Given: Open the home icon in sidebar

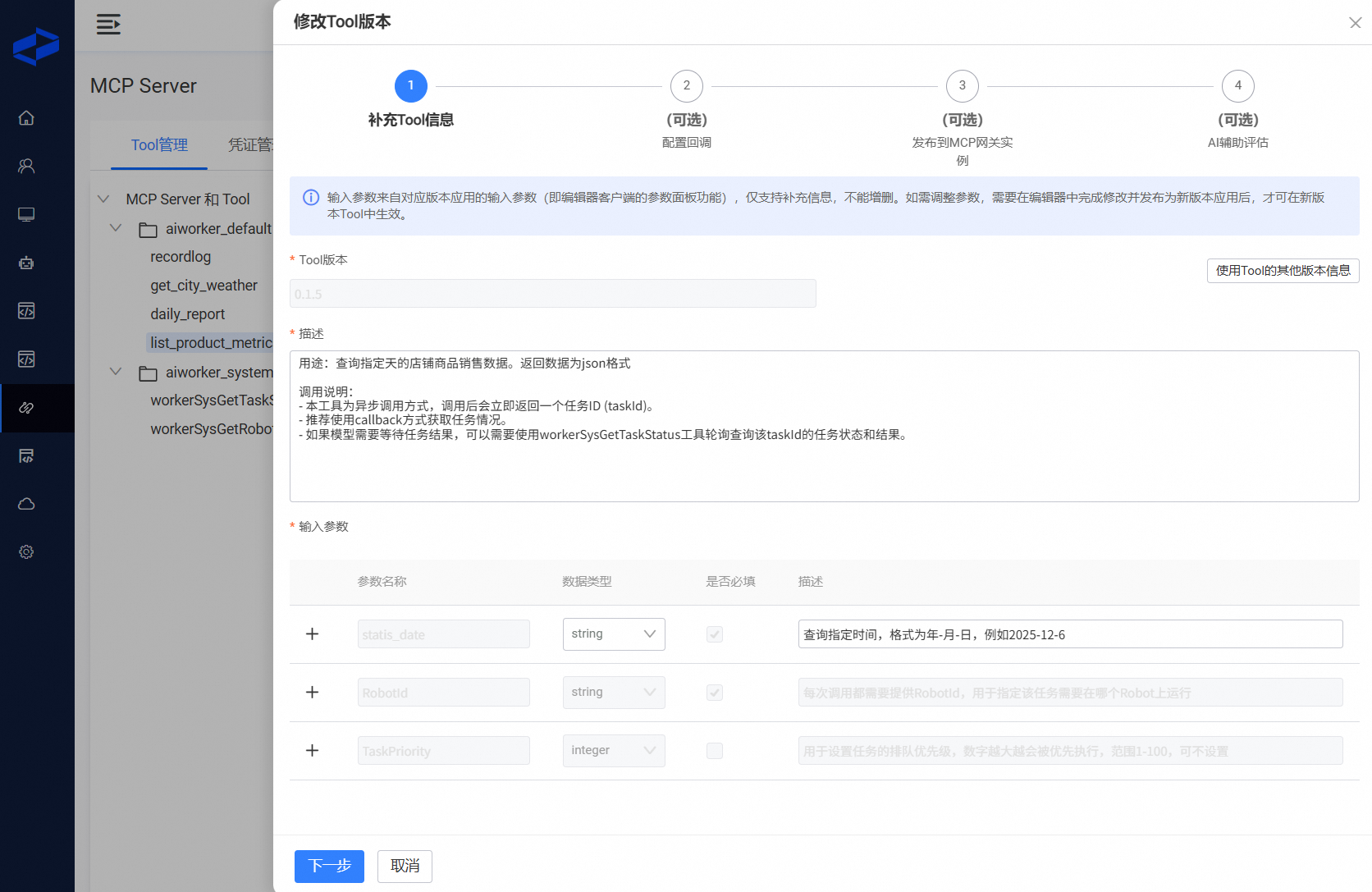Looking at the screenshot, I should pyautogui.click(x=26, y=118).
